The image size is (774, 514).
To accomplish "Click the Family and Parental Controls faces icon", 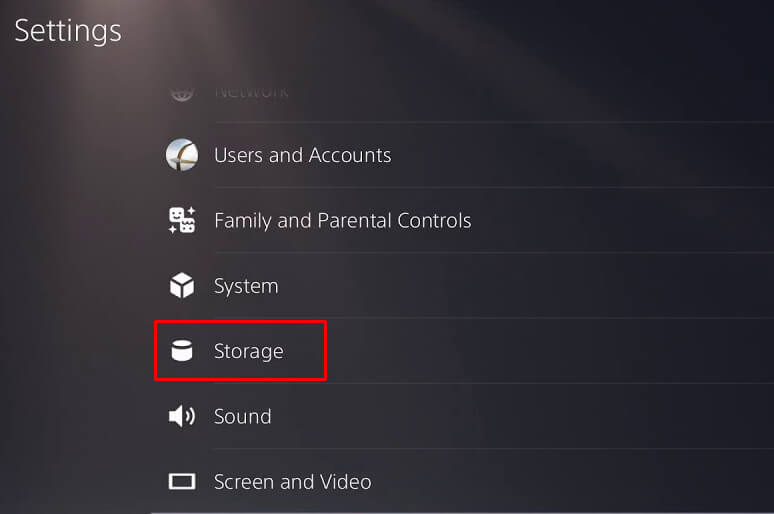I will pos(181,220).
